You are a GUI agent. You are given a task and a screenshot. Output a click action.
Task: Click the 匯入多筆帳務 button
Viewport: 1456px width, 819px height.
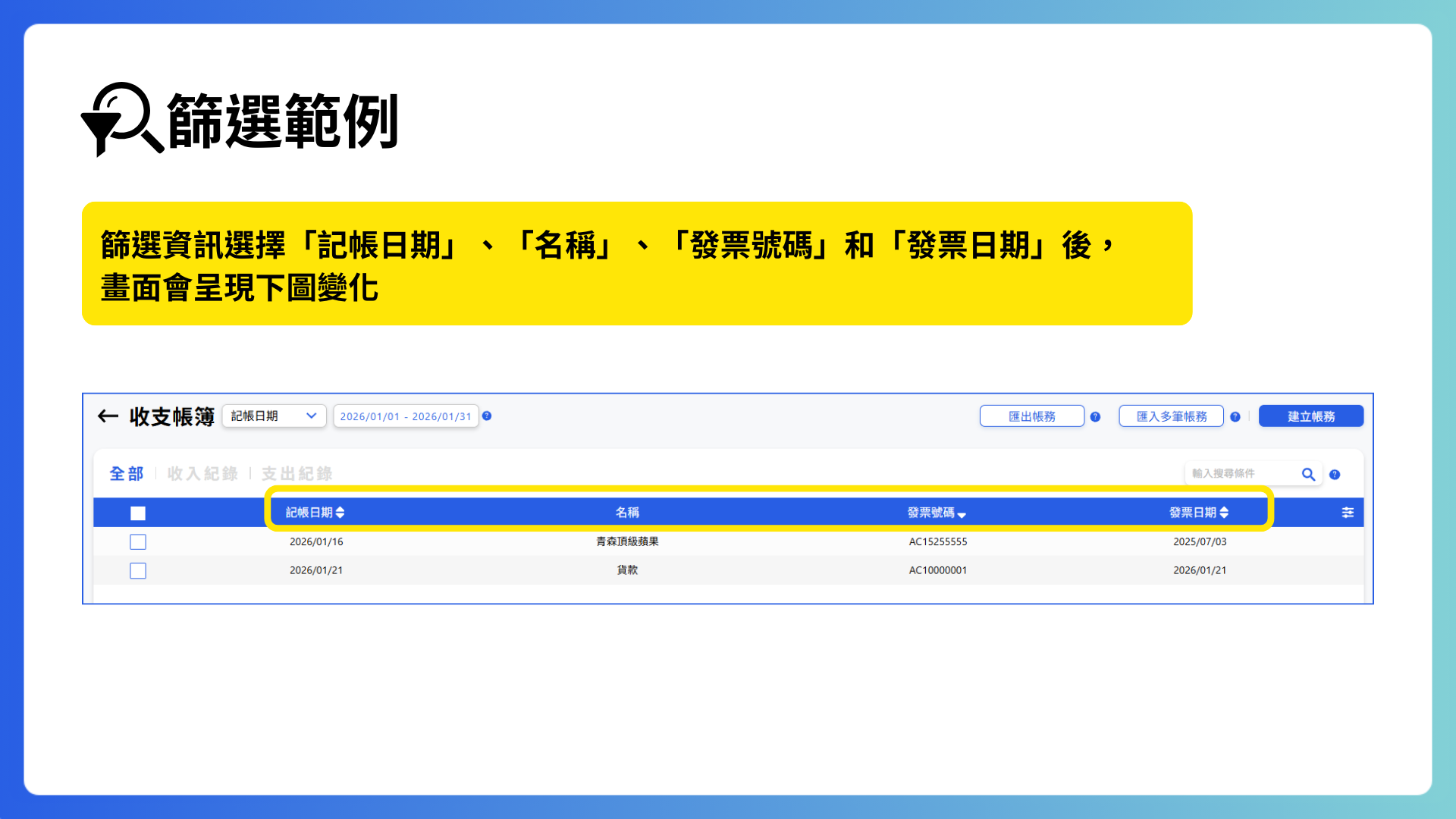pos(1170,416)
